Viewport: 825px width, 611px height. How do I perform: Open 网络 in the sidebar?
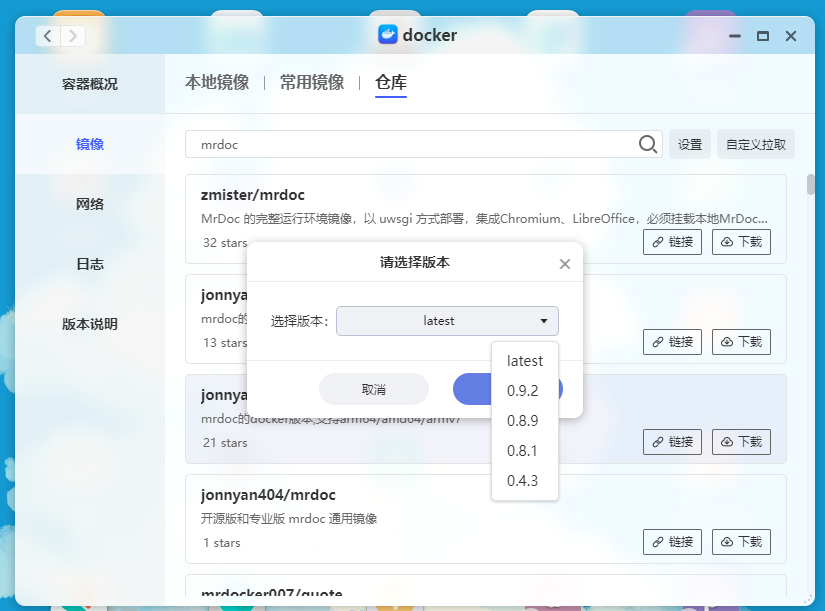(90, 203)
